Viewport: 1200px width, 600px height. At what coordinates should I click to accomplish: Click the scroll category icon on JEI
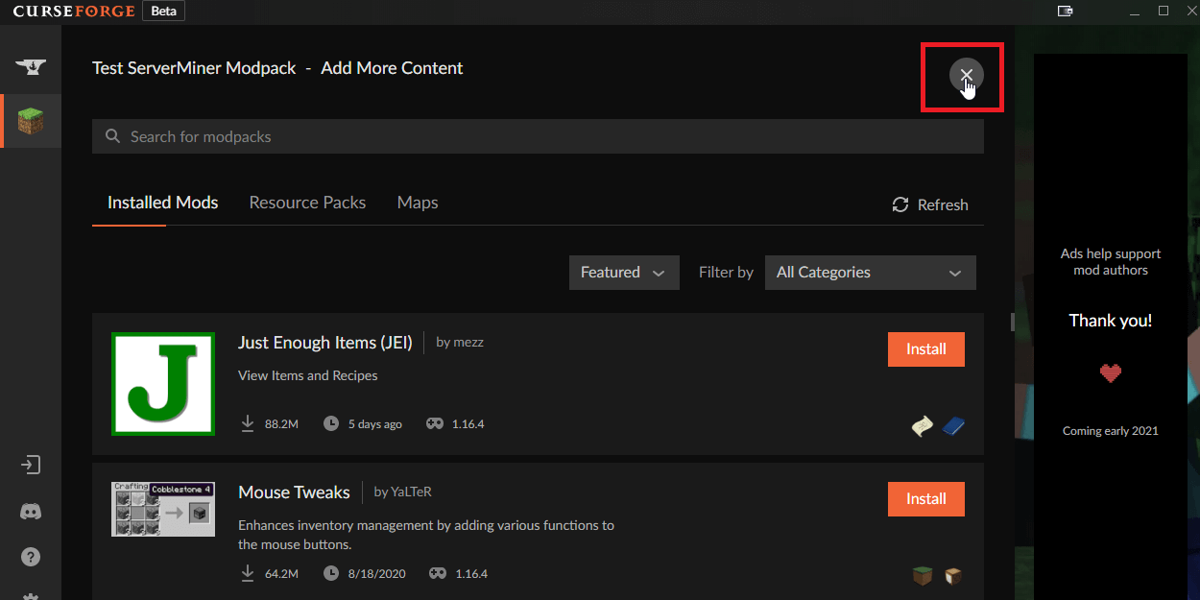(922, 426)
